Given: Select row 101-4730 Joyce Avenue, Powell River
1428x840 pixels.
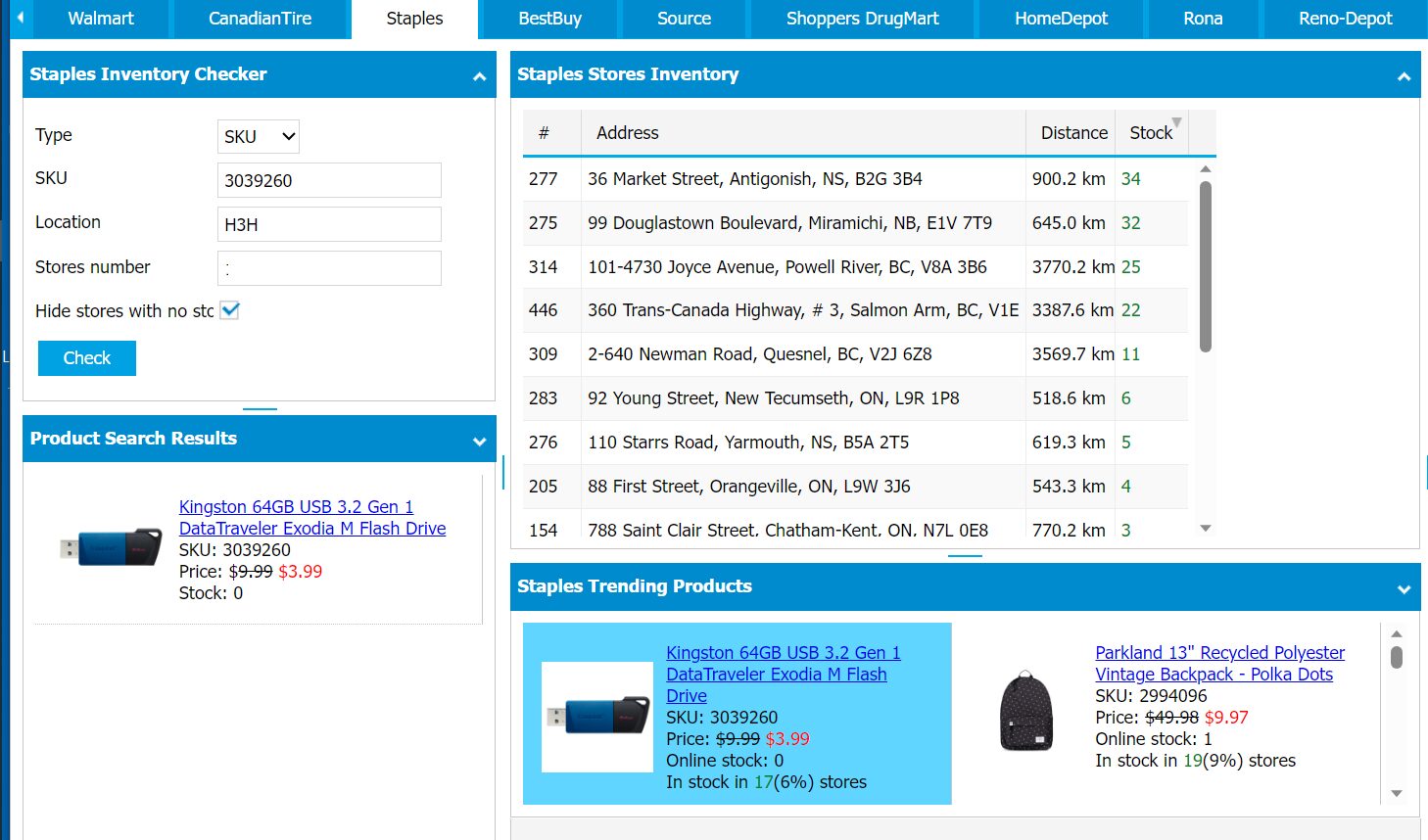Looking at the screenshot, I should tap(855, 267).
